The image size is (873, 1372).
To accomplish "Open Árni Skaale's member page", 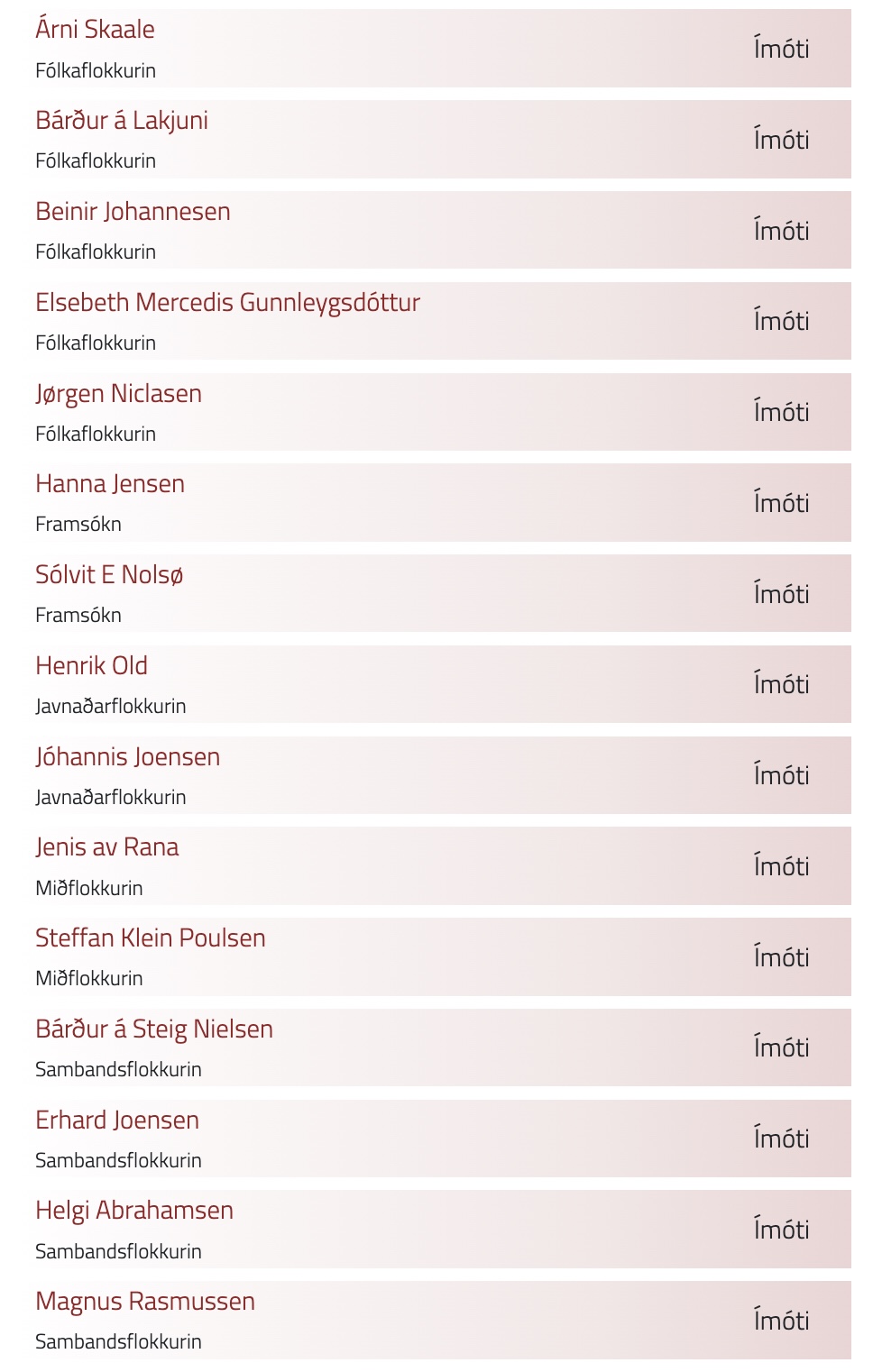I will pos(95,30).
